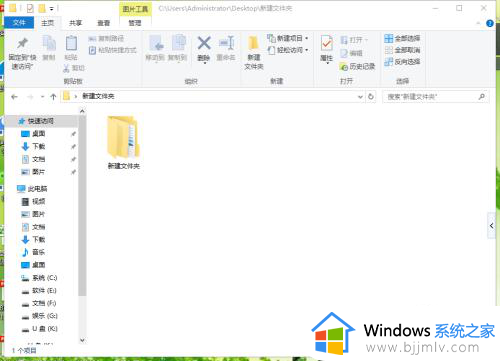Screen dimensions: 500x361
Task: Click the Cut scissors icon
Action: [66, 68]
